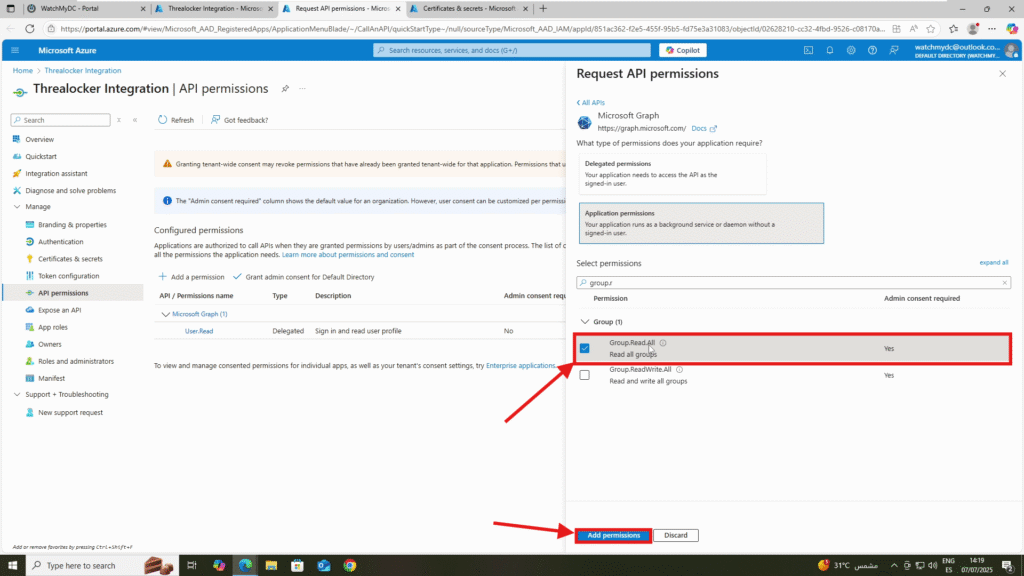Viewport: 1024px width, 576px height.
Task: Show info for Group.ReadWrite.All
Action: (679, 370)
